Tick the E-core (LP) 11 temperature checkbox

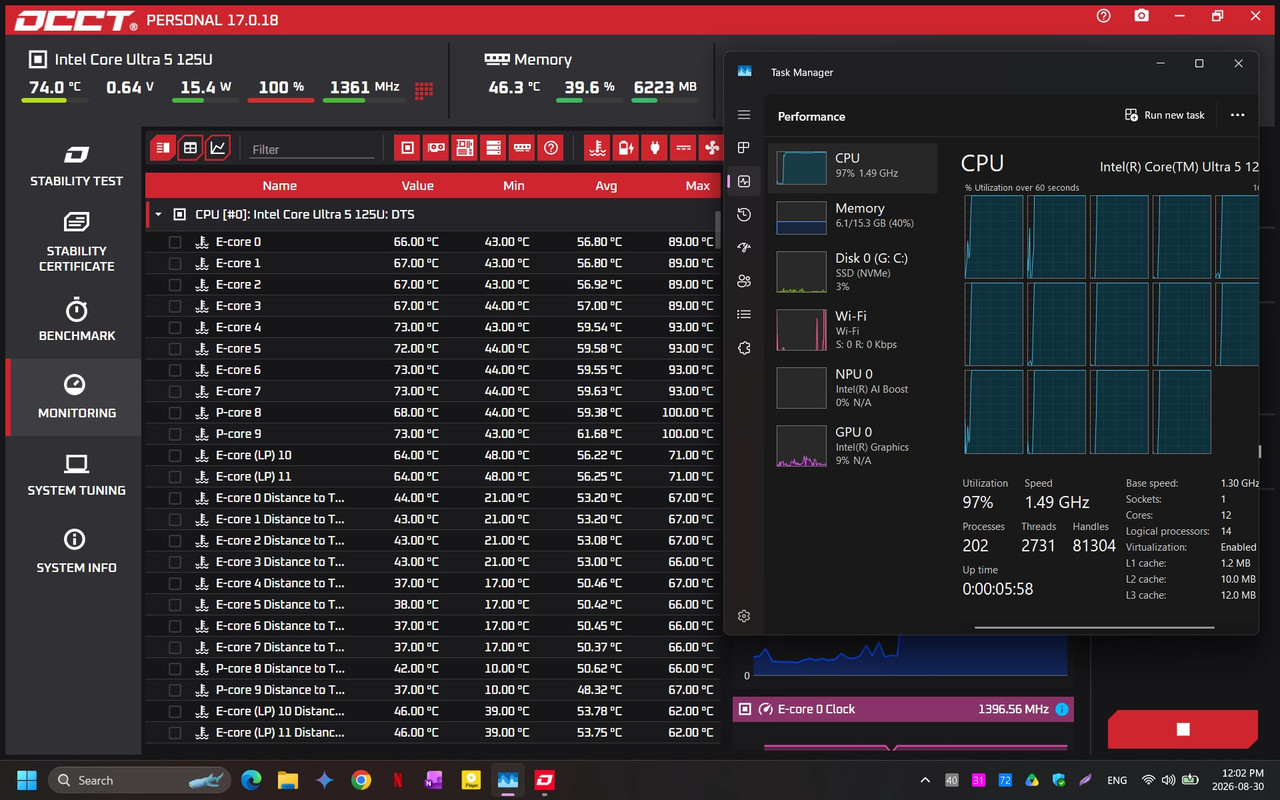(x=175, y=477)
